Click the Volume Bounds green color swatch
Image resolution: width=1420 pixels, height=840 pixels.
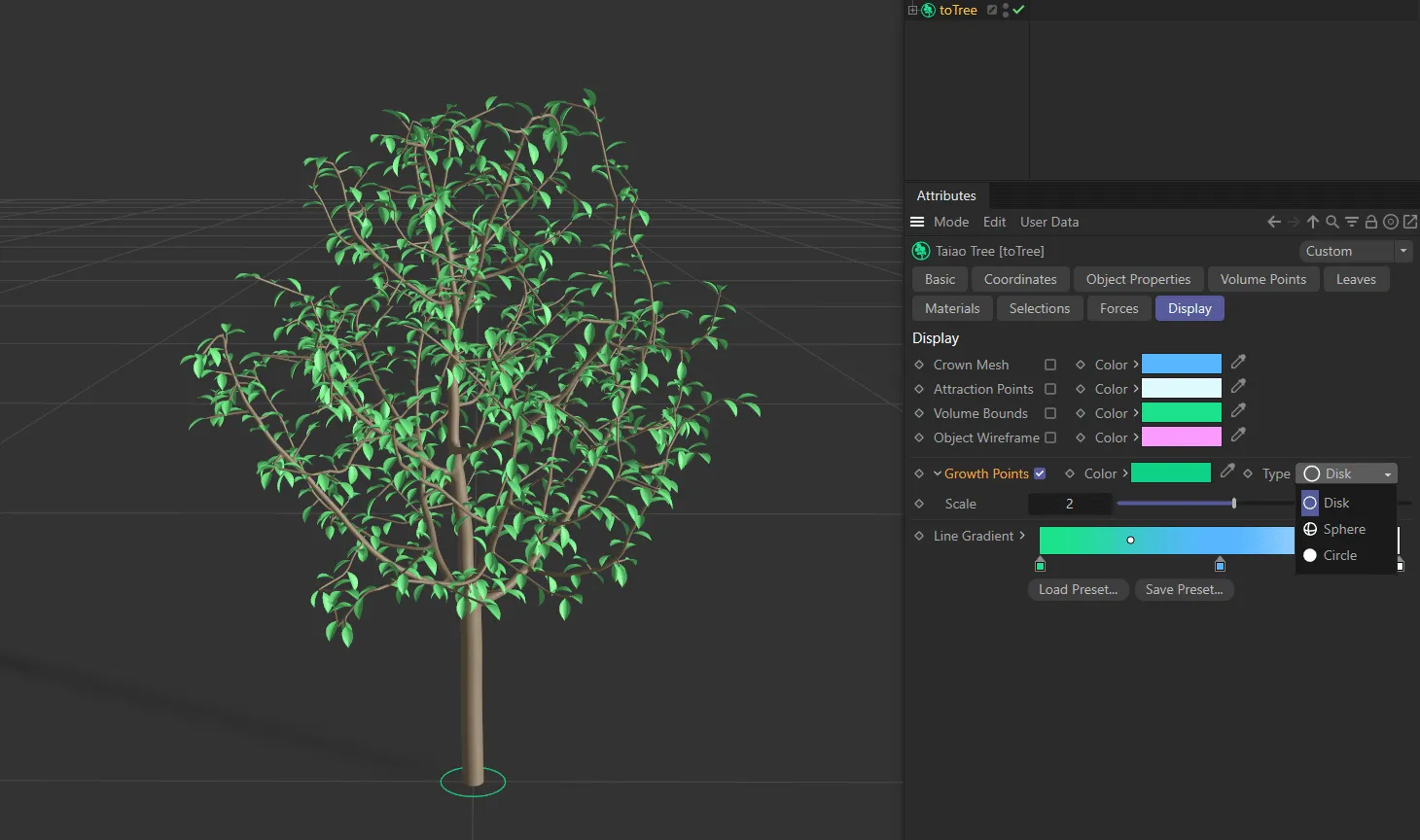coord(1181,413)
